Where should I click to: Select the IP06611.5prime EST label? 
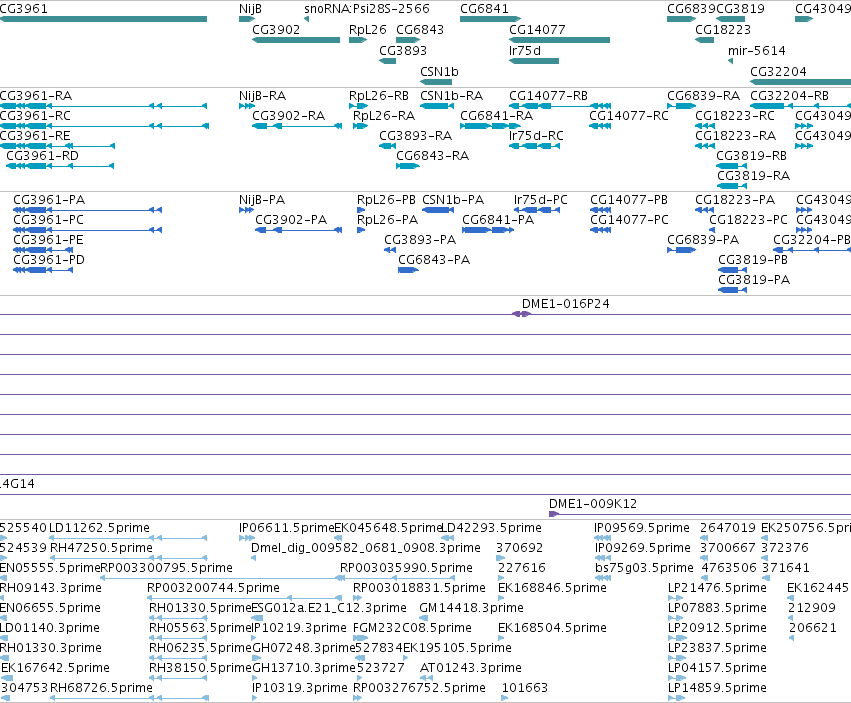click(287, 528)
